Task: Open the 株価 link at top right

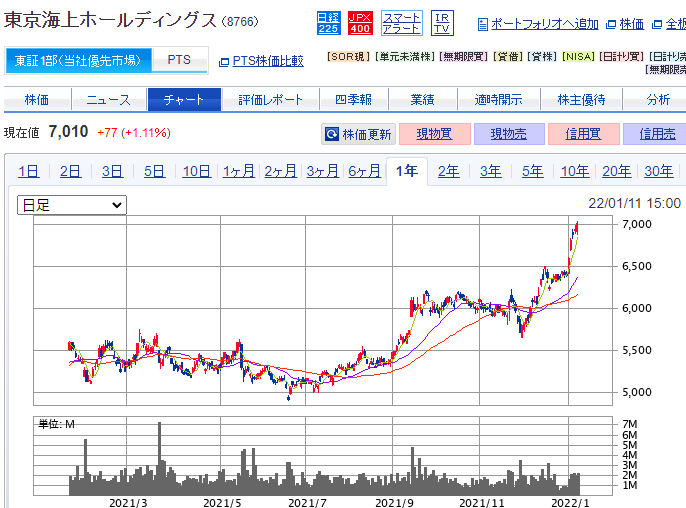Action: pos(632,24)
